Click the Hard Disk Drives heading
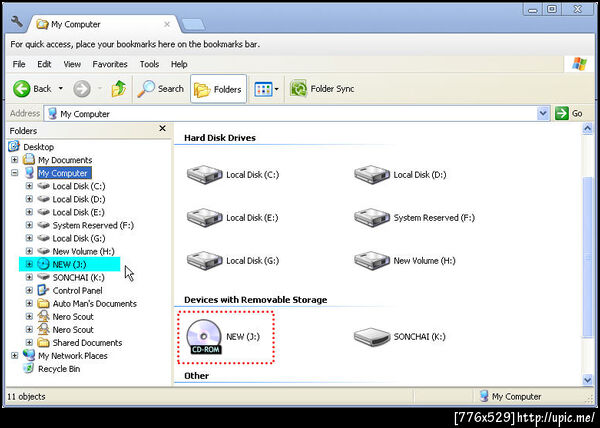 coord(220,138)
